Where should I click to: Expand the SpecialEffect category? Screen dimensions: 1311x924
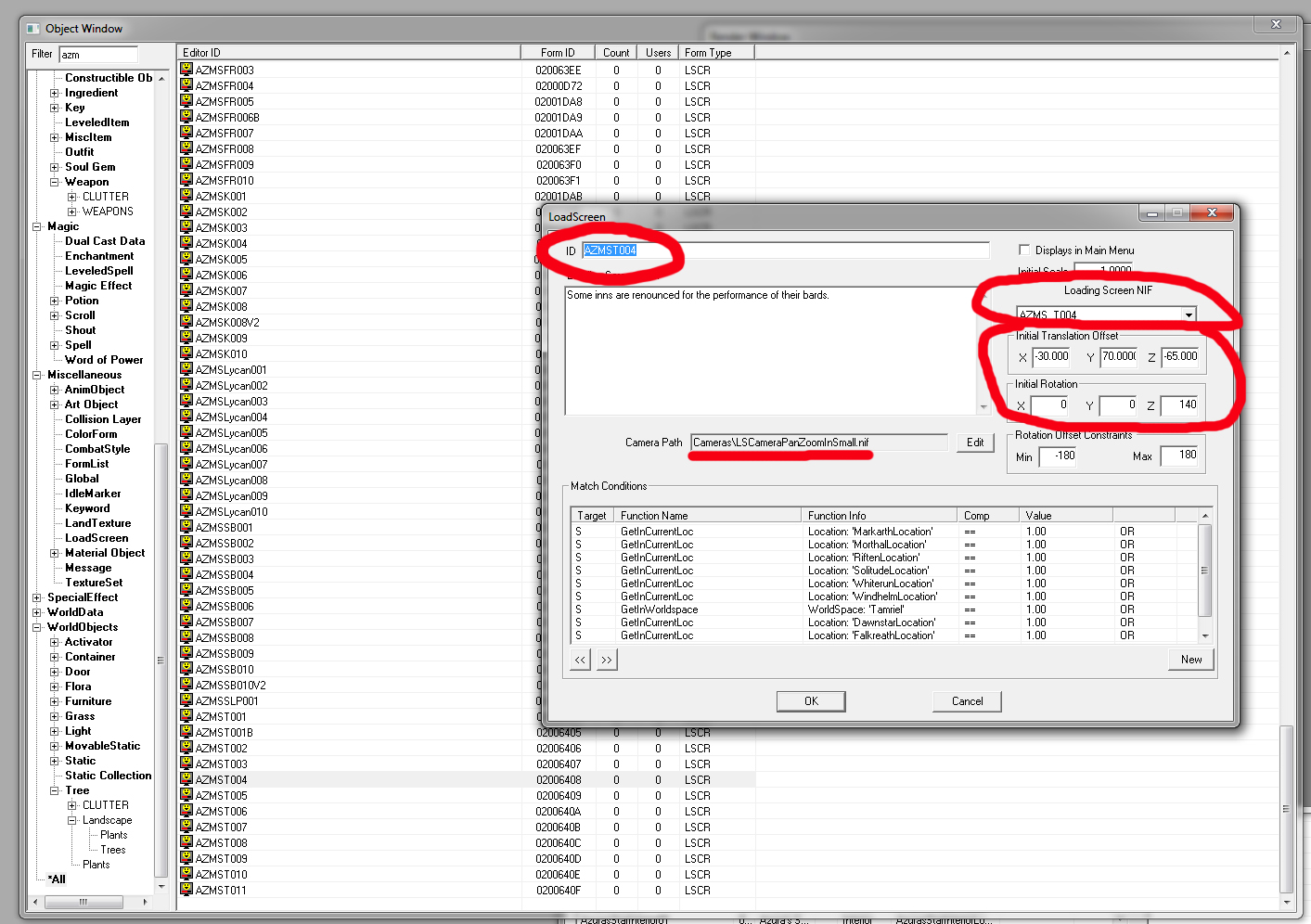tap(37, 597)
